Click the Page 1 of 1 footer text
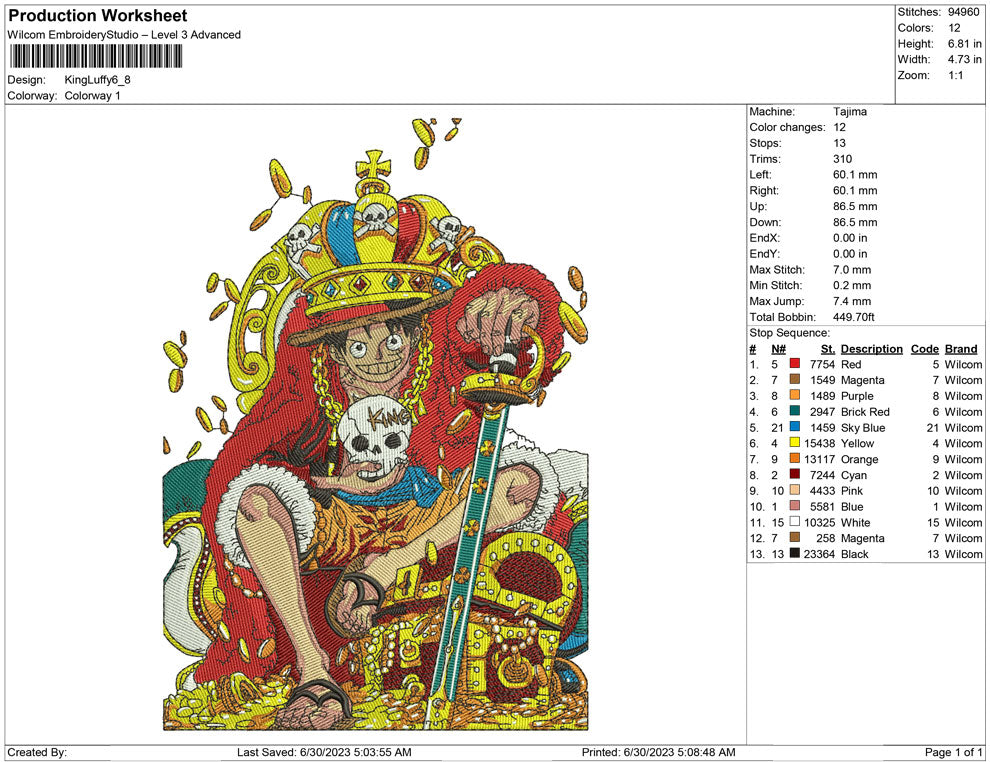990x762 pixels. pos(953,752)
